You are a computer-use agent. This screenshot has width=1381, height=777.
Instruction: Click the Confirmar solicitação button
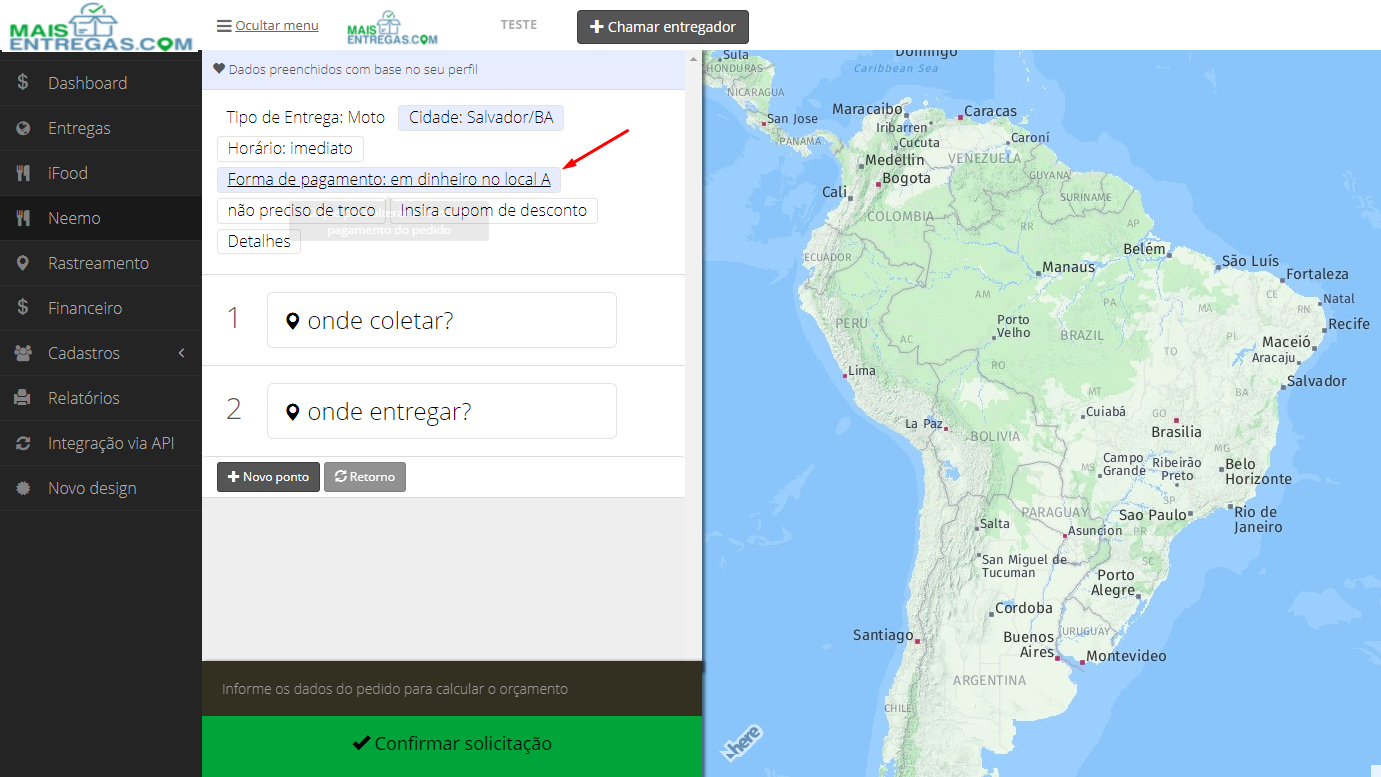click(x=452, y=744)
